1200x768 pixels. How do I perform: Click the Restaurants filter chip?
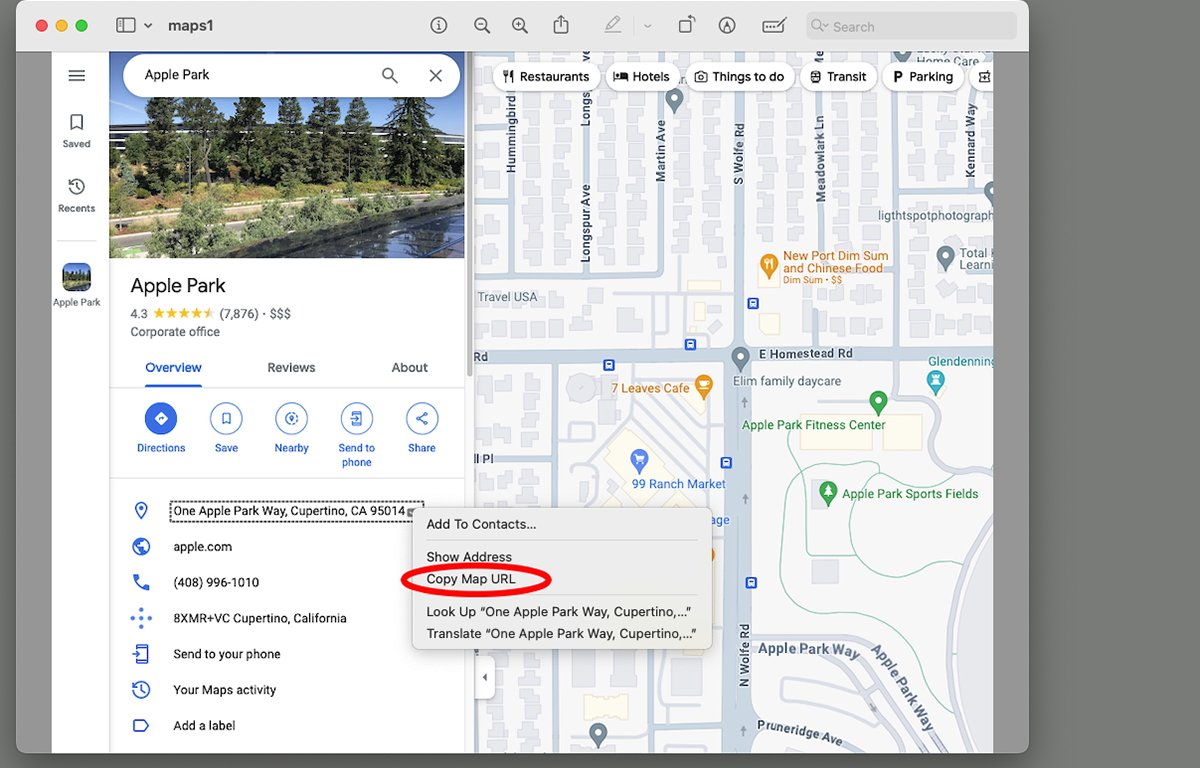pos(546,77)
